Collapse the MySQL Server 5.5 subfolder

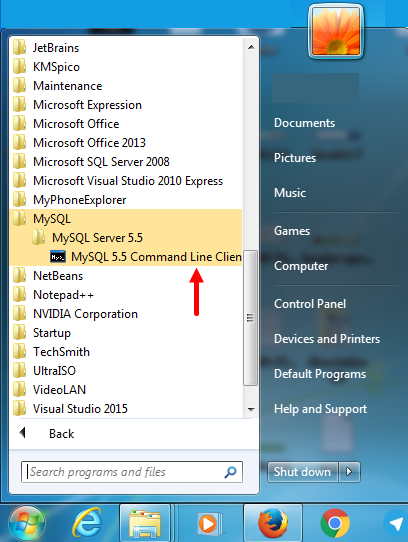click(126, 238)
